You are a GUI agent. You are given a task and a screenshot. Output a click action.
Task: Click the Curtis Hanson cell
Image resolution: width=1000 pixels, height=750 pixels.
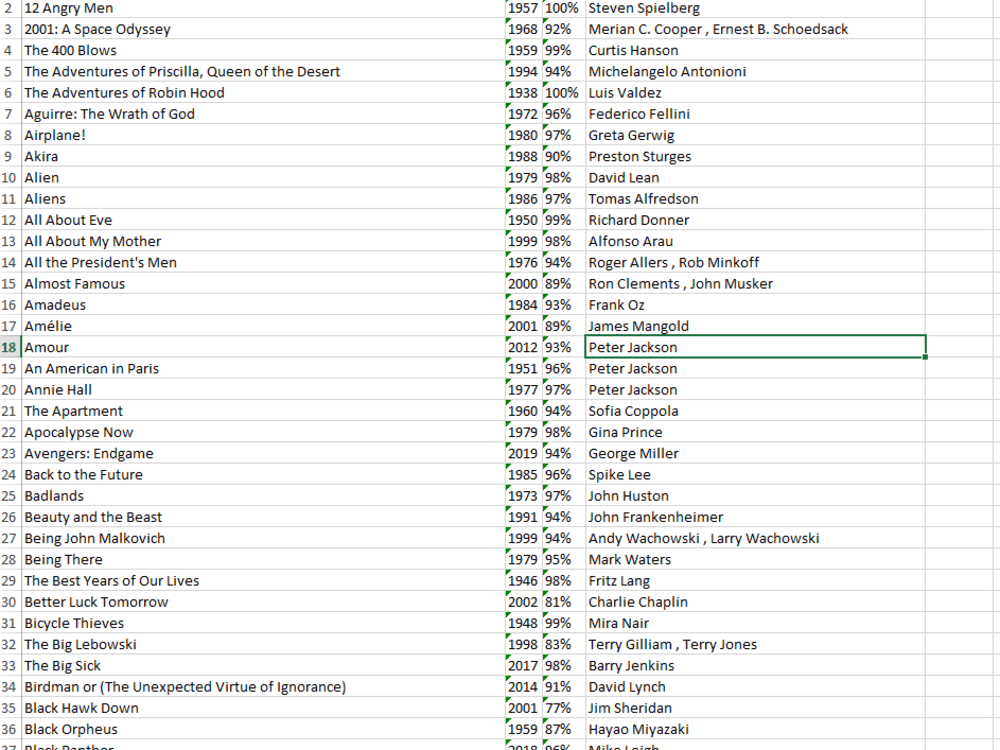[755, 50]
